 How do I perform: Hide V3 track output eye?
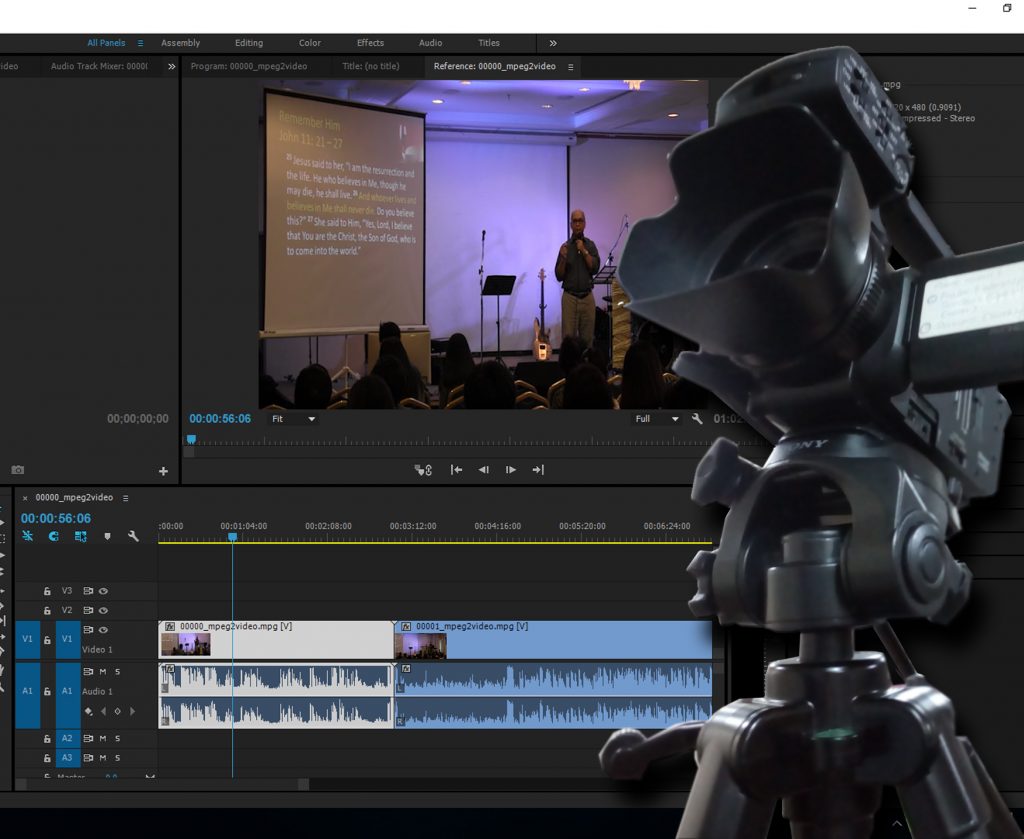tap(103, 591)
